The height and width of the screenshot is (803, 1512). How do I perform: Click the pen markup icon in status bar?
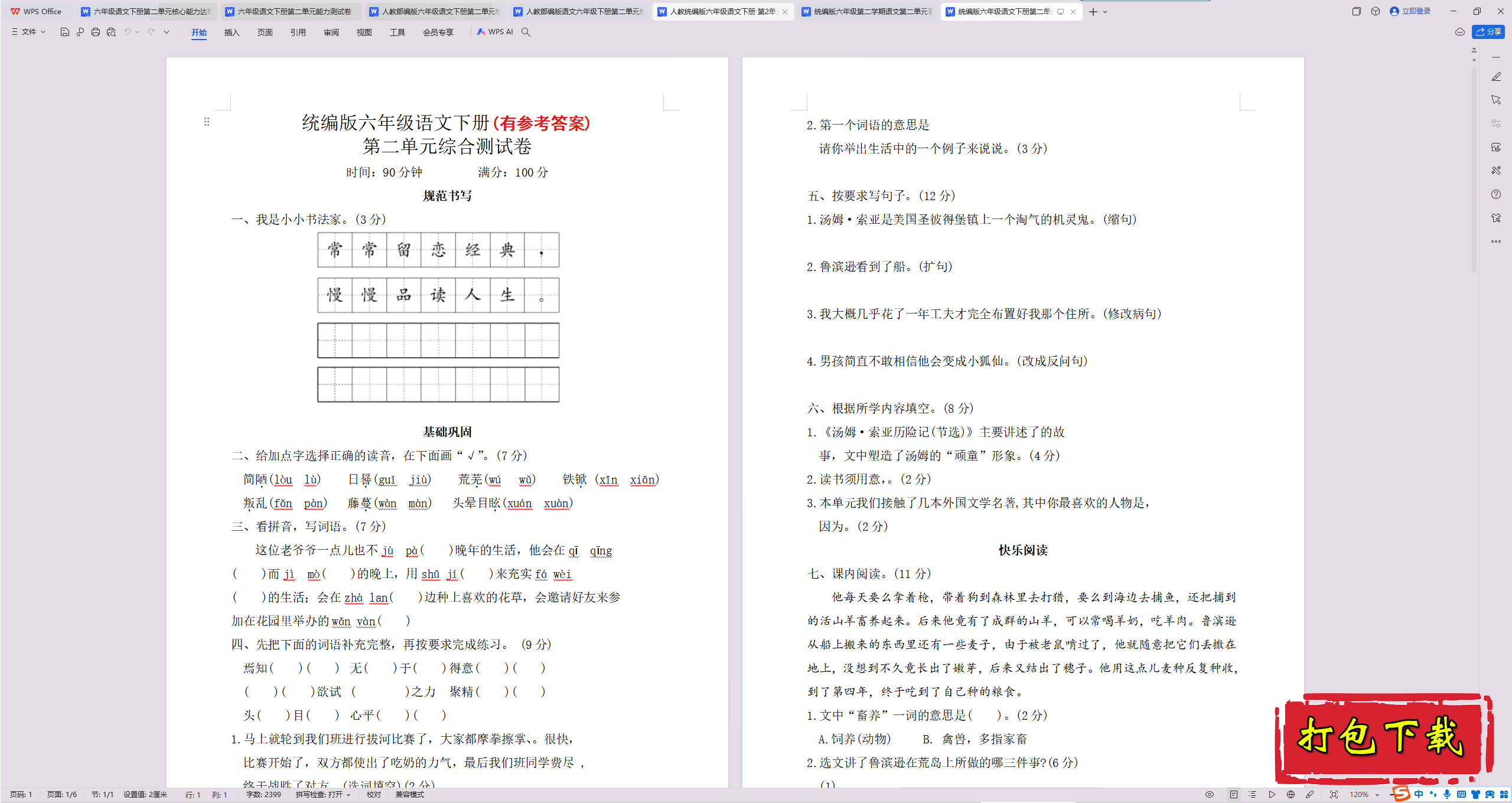(1309, 795)
